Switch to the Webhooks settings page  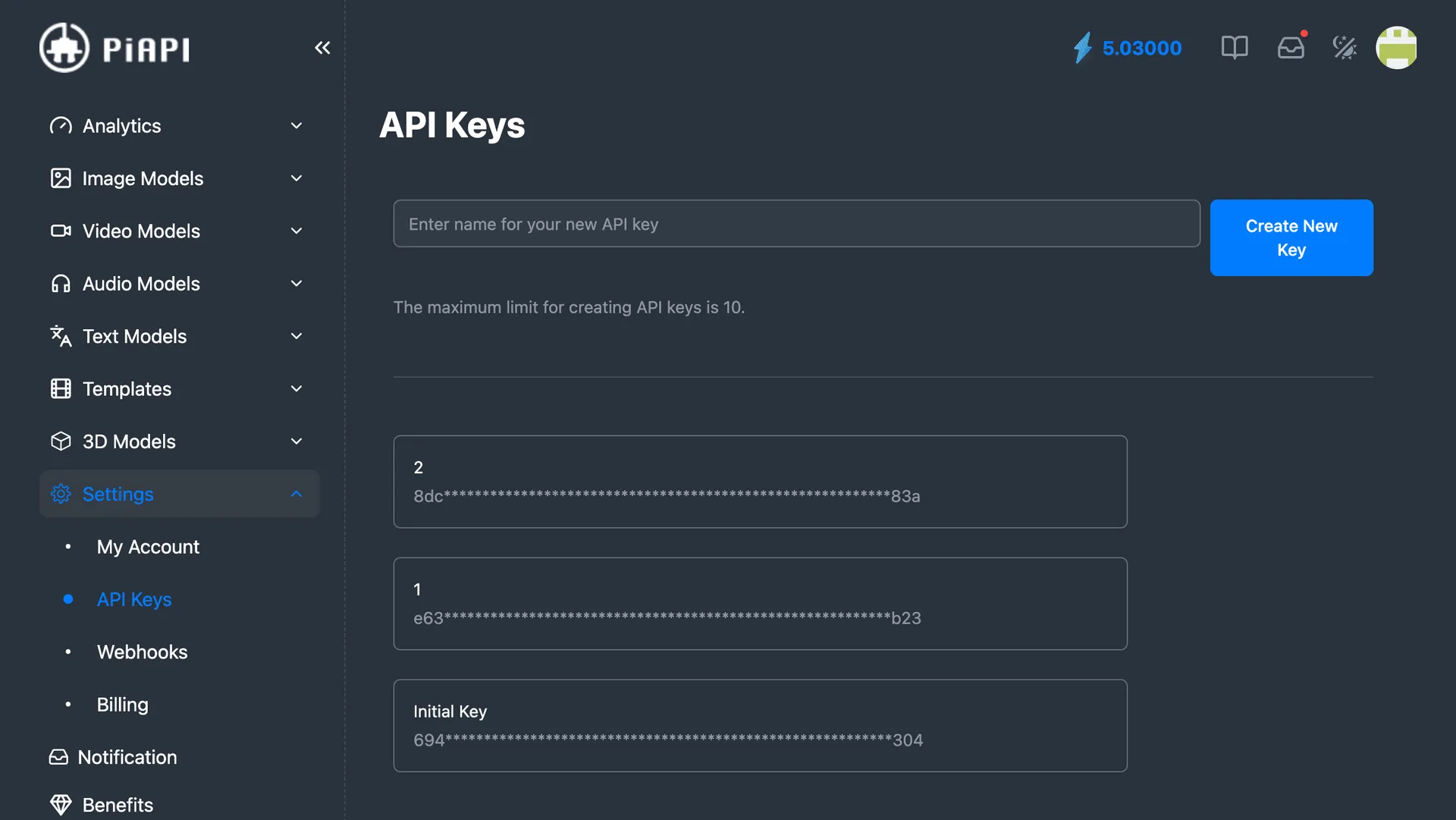point(142,652)
